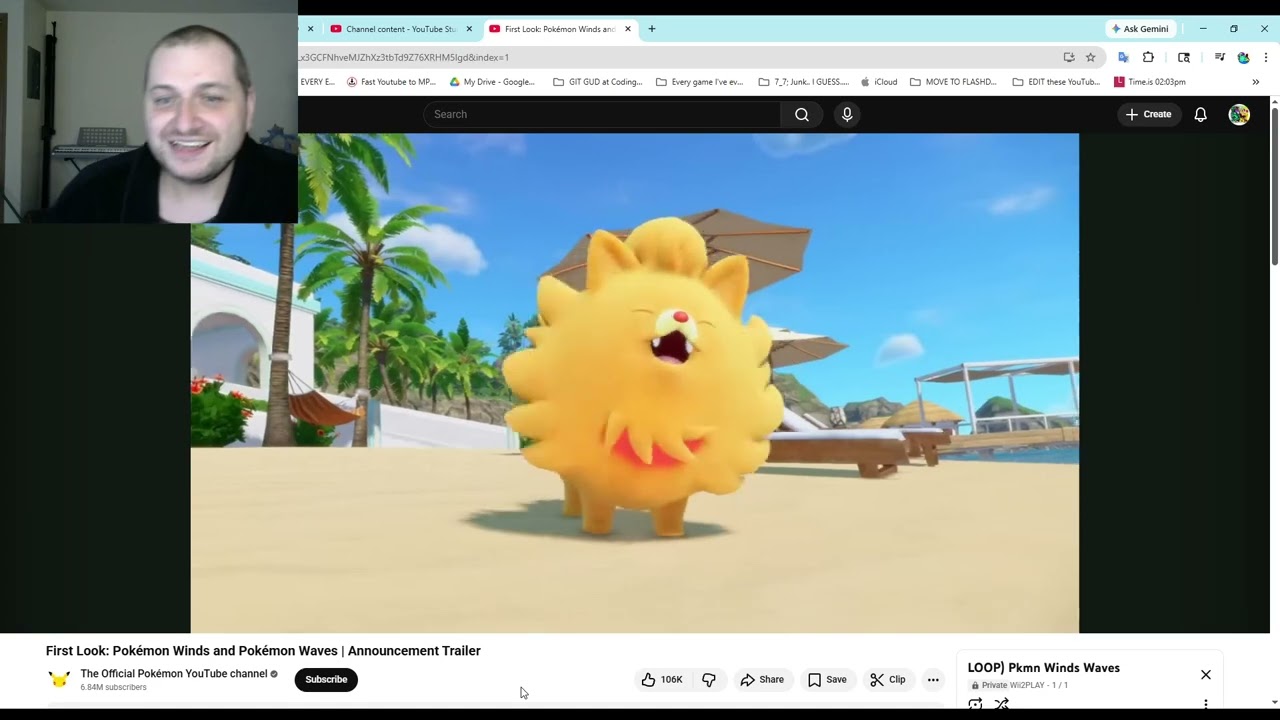
Task: Focus the YouTube Search input field
Action: [601, 114]
